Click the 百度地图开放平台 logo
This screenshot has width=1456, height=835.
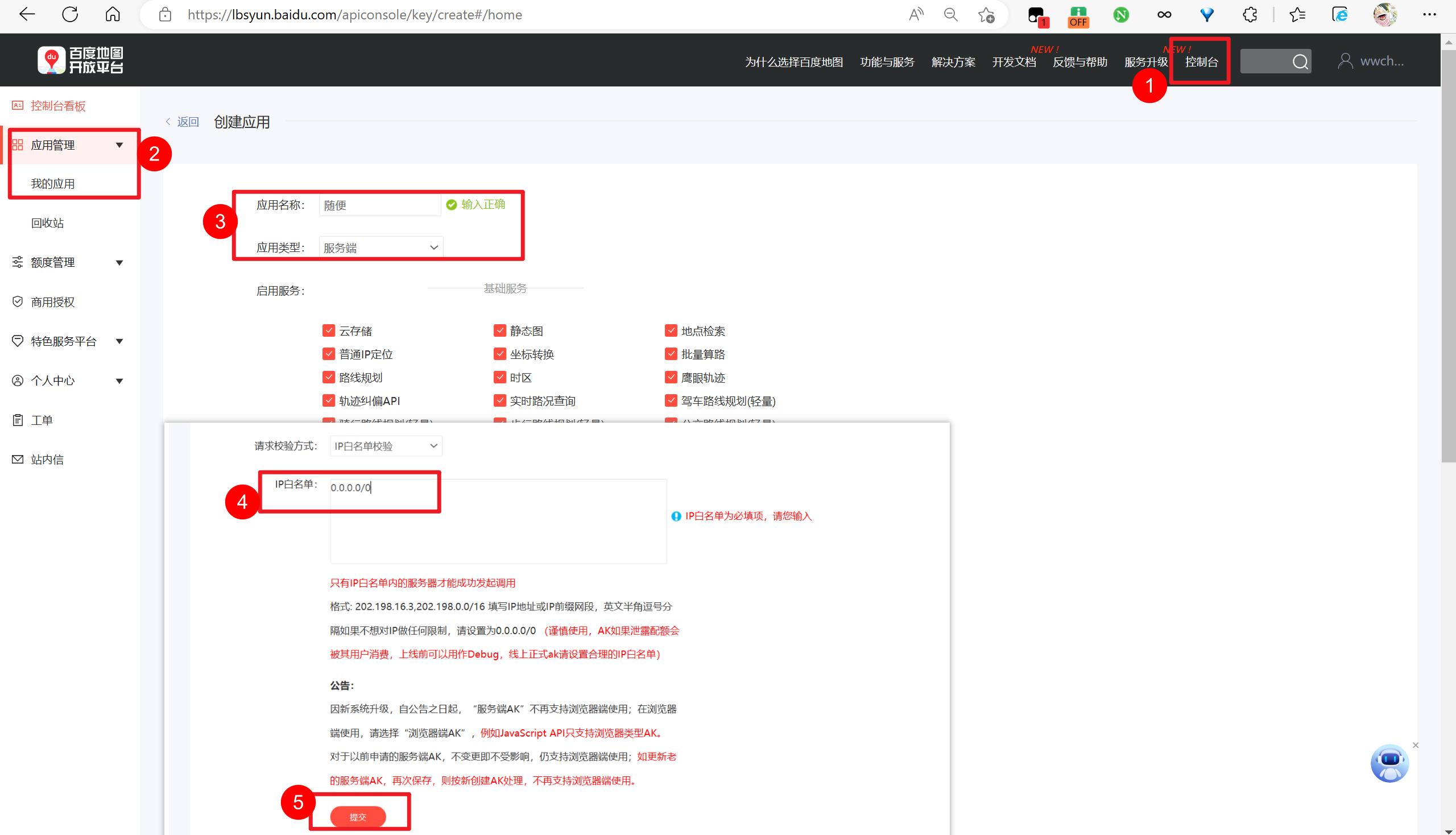point(80,59)
